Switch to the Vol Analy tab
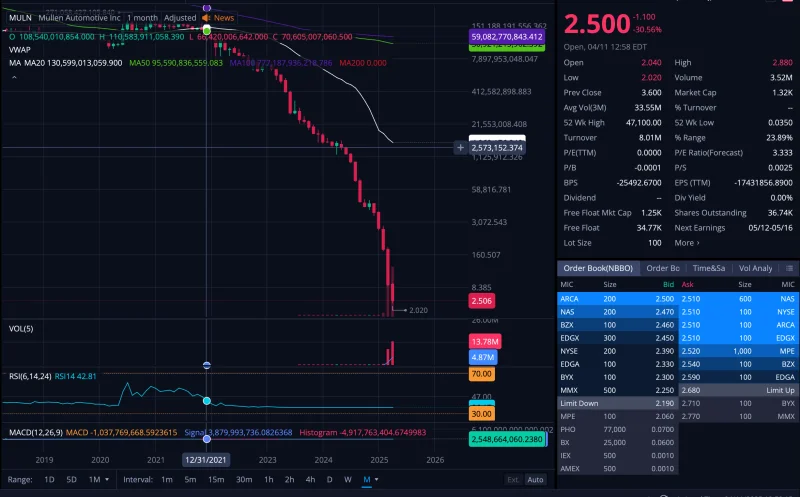The image size is (800, 497). 756,268
